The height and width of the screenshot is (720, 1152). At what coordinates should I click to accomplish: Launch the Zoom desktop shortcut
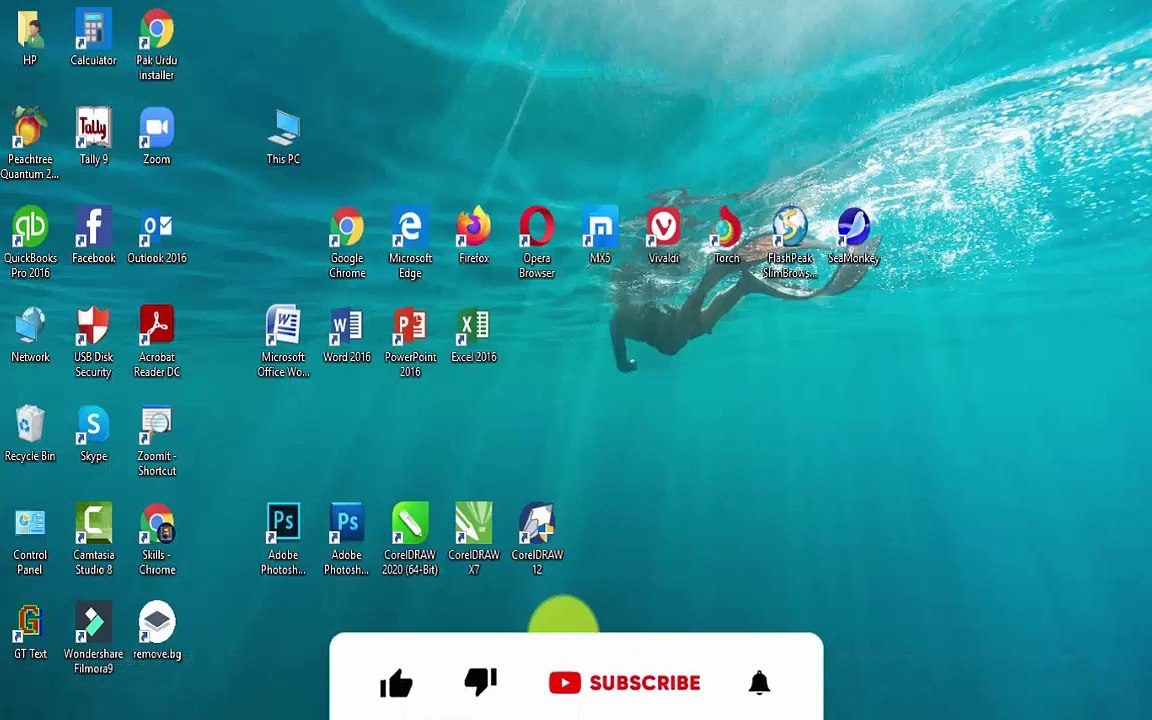[156, 128]
